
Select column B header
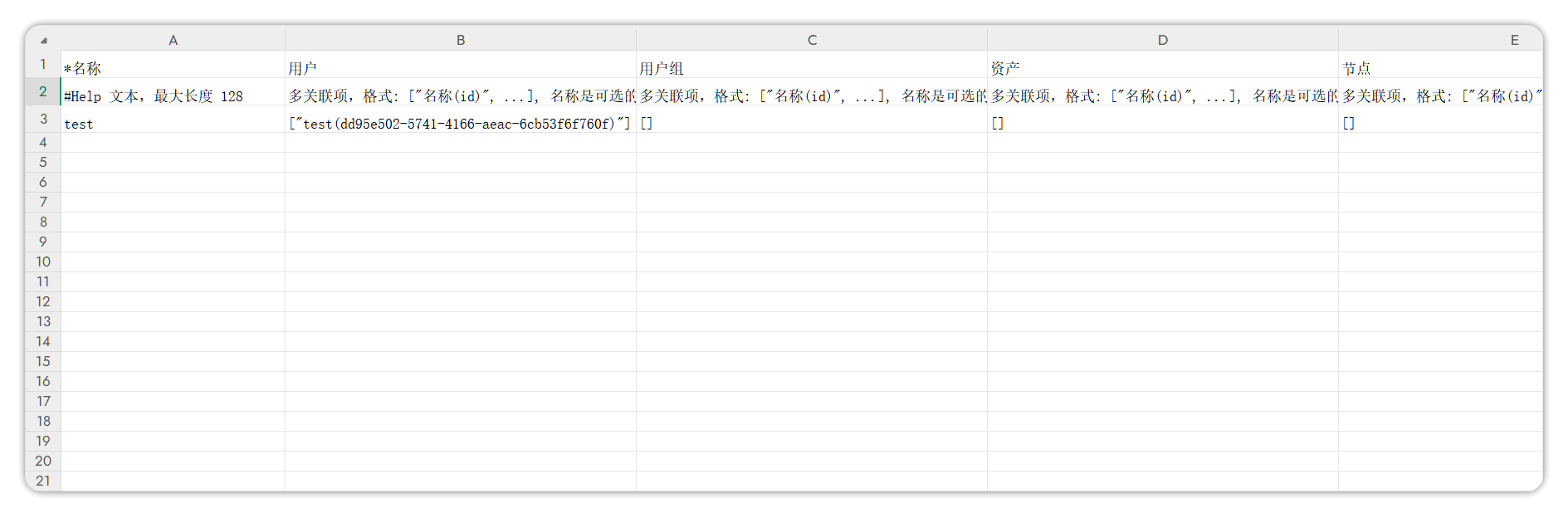point(461,40)
